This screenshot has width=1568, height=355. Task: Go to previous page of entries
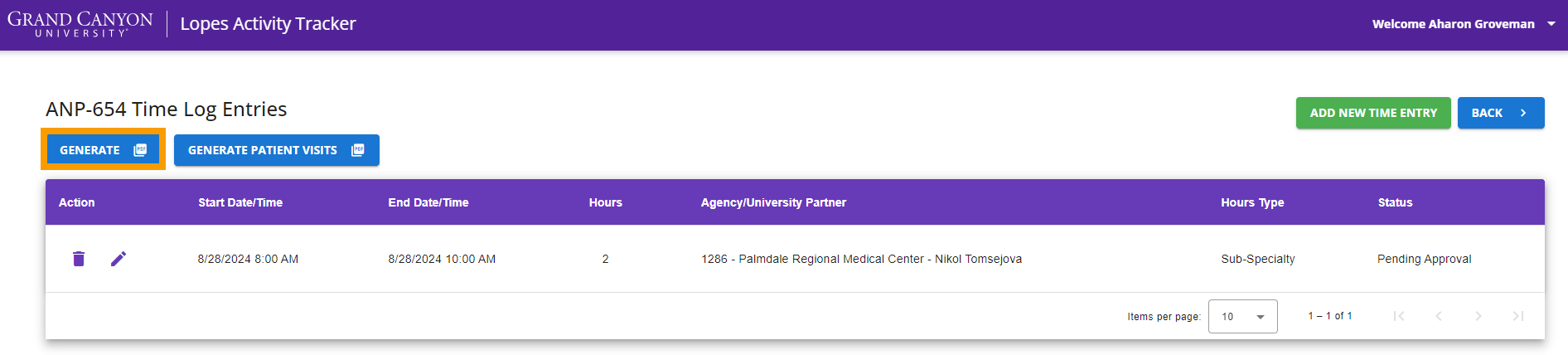(x=1439, y=316)
